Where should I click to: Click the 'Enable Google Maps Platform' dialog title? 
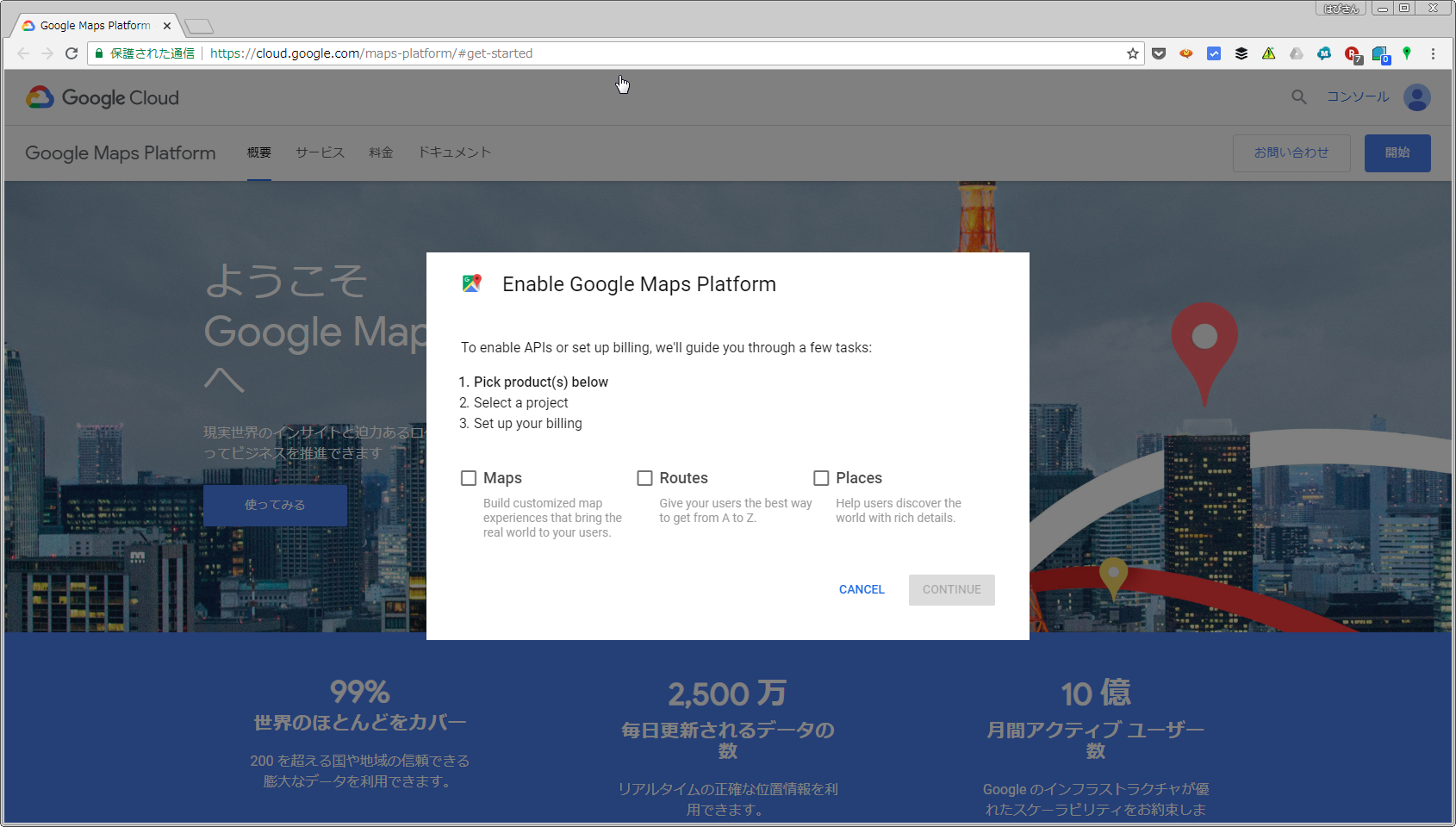pyautogui.click(x=639, y=284)
